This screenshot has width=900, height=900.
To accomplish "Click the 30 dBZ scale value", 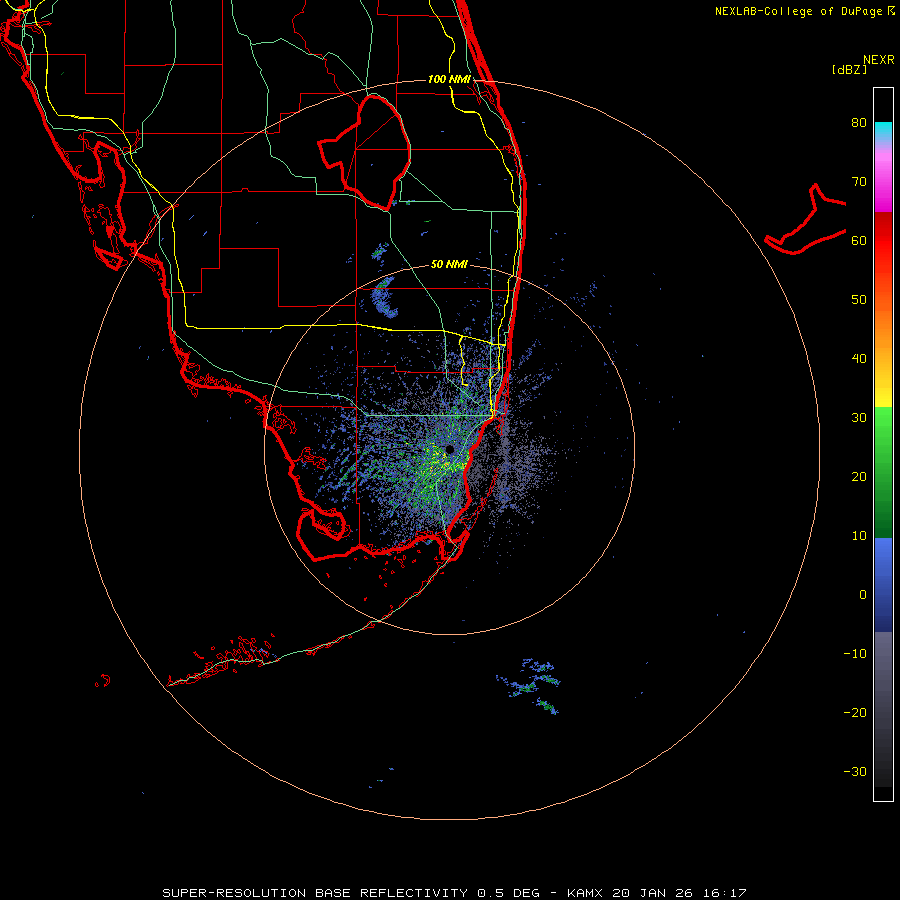I will point(859,418).
